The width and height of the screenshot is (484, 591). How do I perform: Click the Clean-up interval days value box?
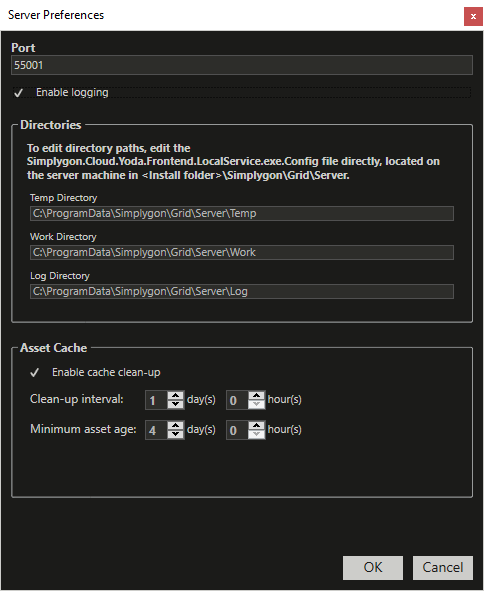pyautogui.click(x=156, y=400)
